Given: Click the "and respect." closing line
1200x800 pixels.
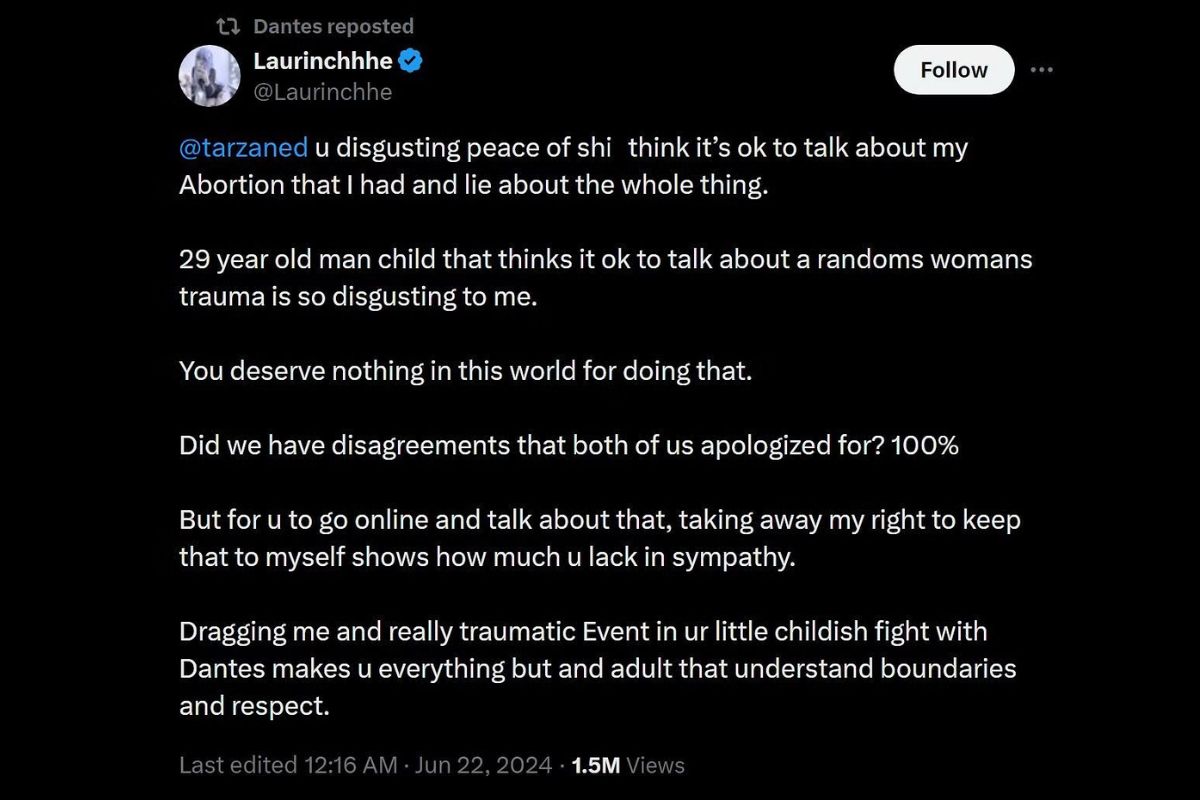Looking at the screenshot, I should tap(254, 706).
